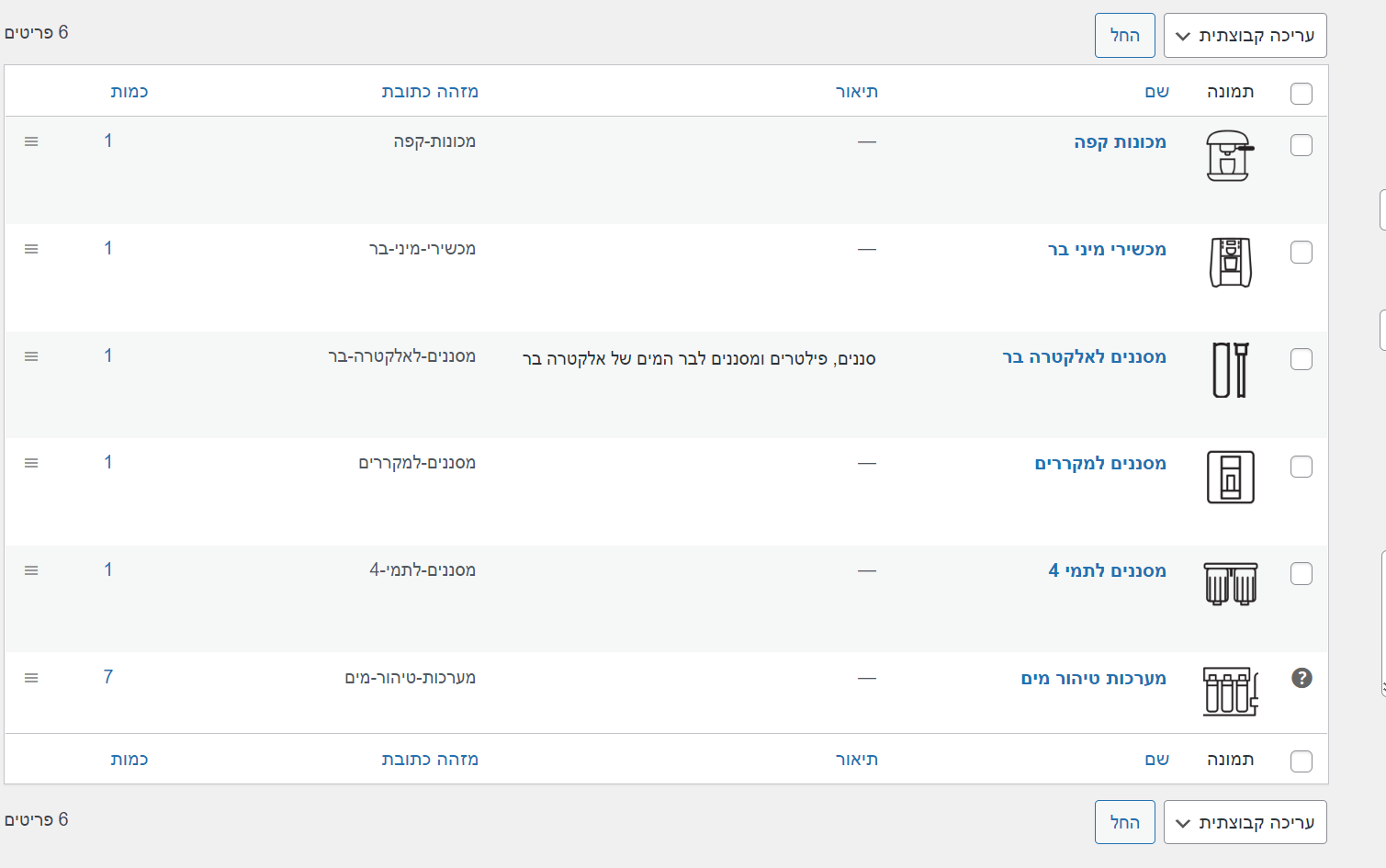Viewport: 1386px width, 868px height.
Task: Click slug text מסננים-לאלקטרה-בר
Action: [401, 356]
